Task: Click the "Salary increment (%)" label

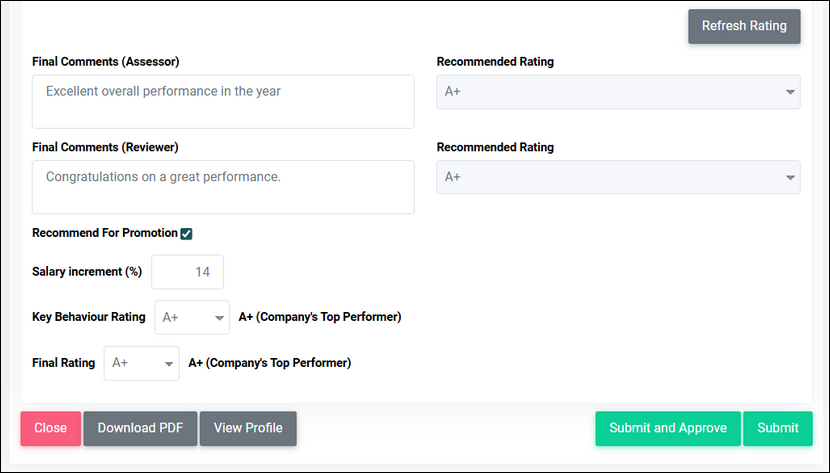Action: coord(87,272)
